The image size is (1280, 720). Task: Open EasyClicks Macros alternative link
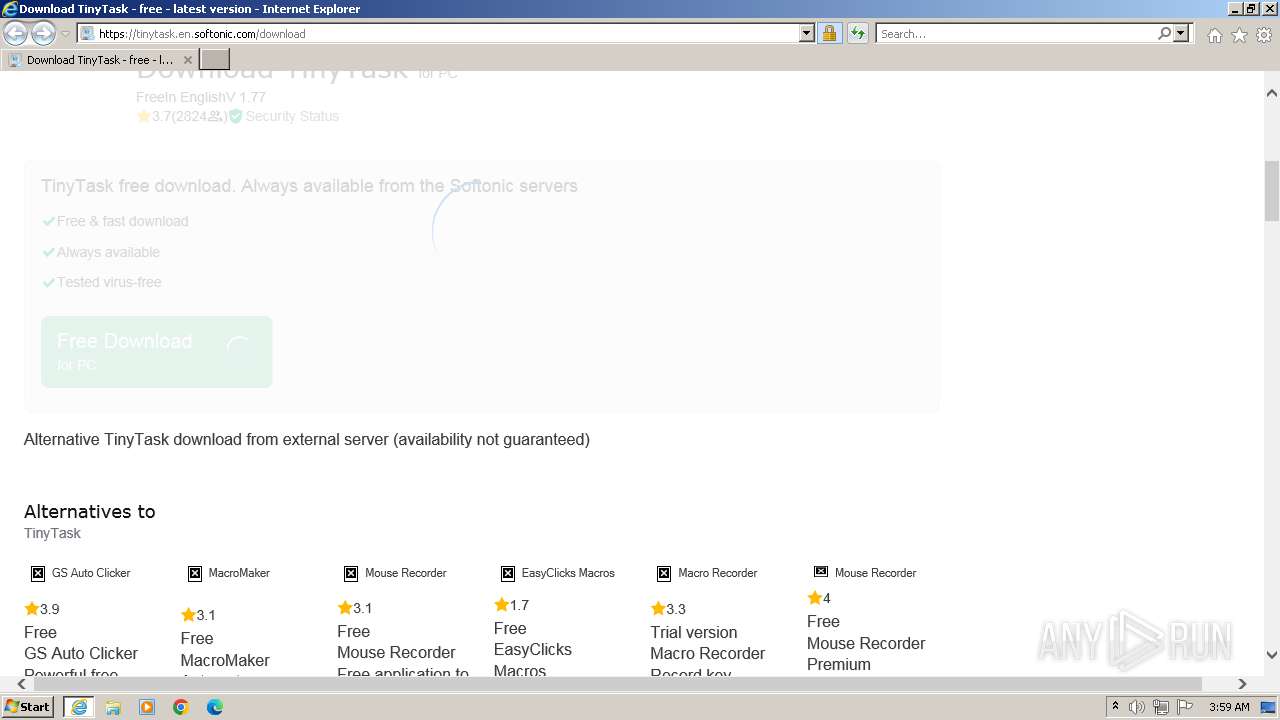click(533, 659)
